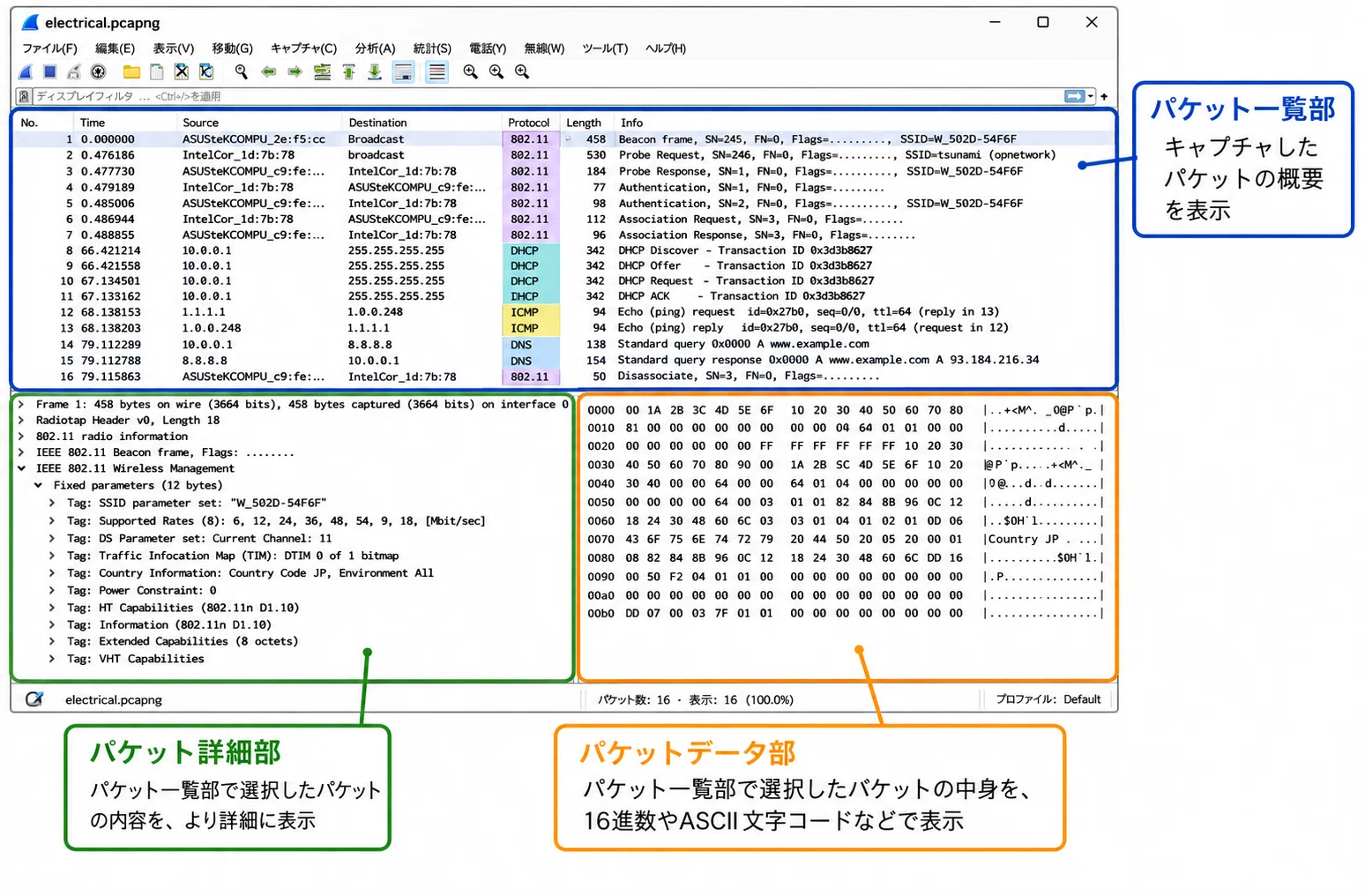Expand the Frame 1 tree node
Image resolution: width=1365 pixels, height=896 pixels.
tap(21, 405)
